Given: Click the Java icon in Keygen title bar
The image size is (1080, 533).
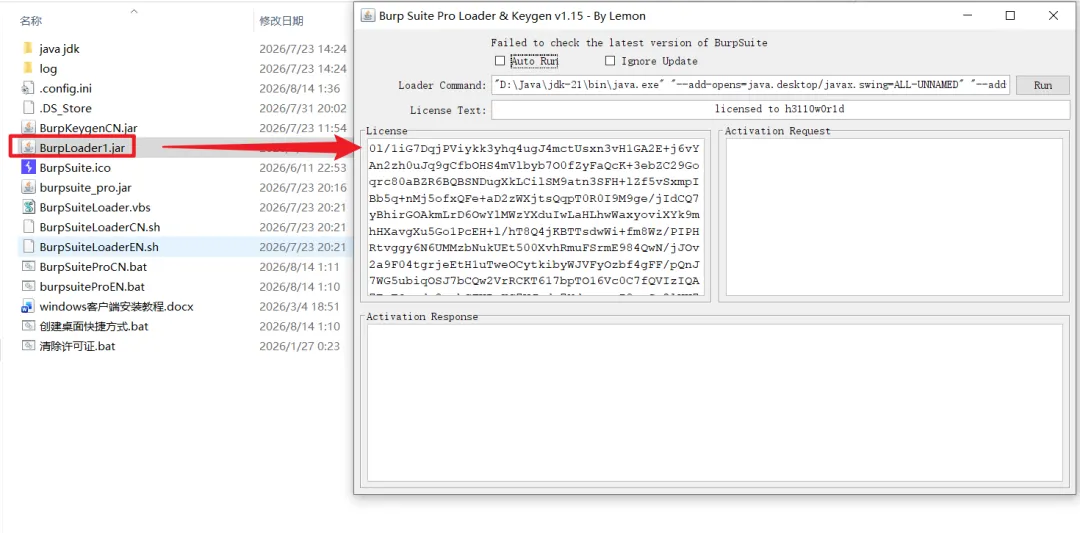Looking at the screenshot, I should (x=368, y=16).
